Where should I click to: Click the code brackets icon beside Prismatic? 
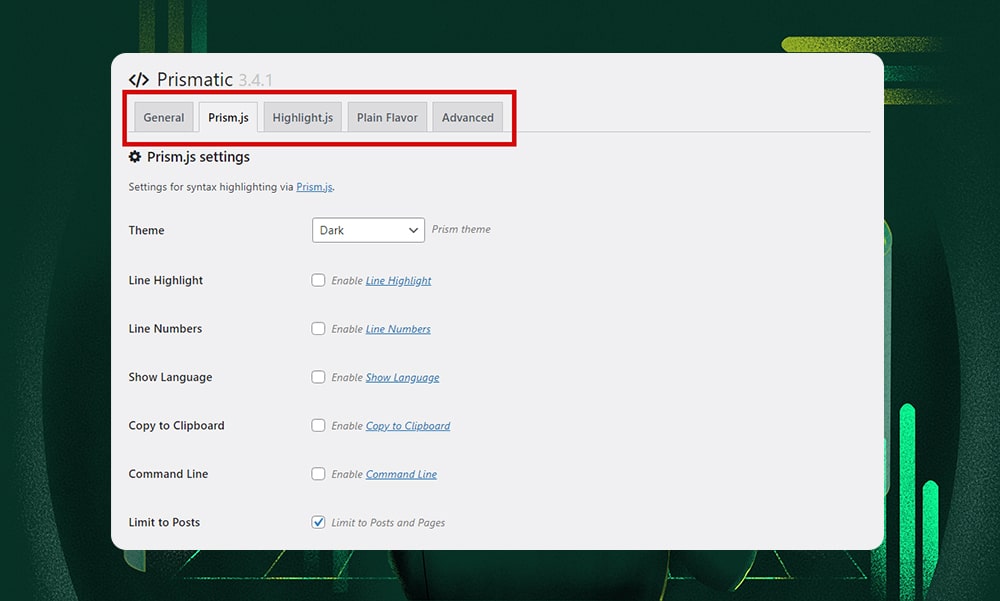138,79
